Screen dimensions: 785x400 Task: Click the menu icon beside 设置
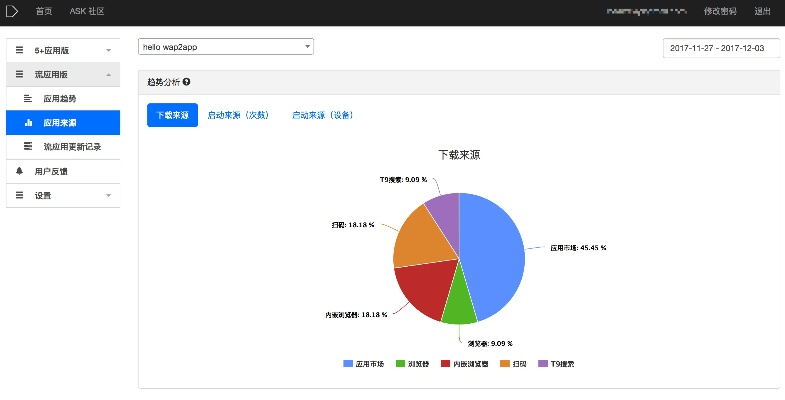pyautogui.click(x=19, y=196)
